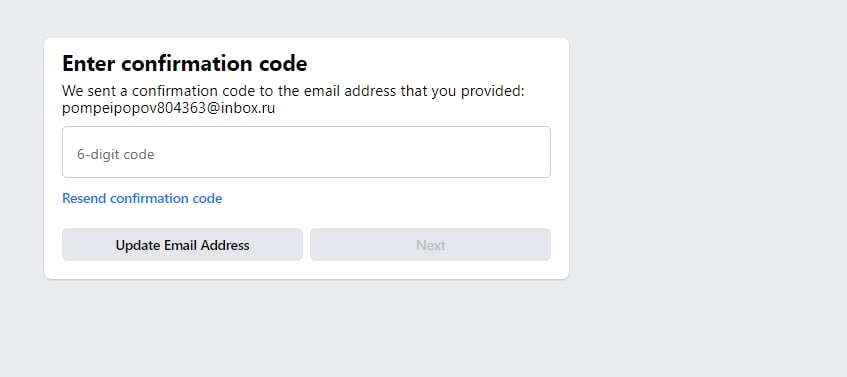Click the word 'code' in the blue link
This screenshot has height=377, width=847.
point(207,198)
